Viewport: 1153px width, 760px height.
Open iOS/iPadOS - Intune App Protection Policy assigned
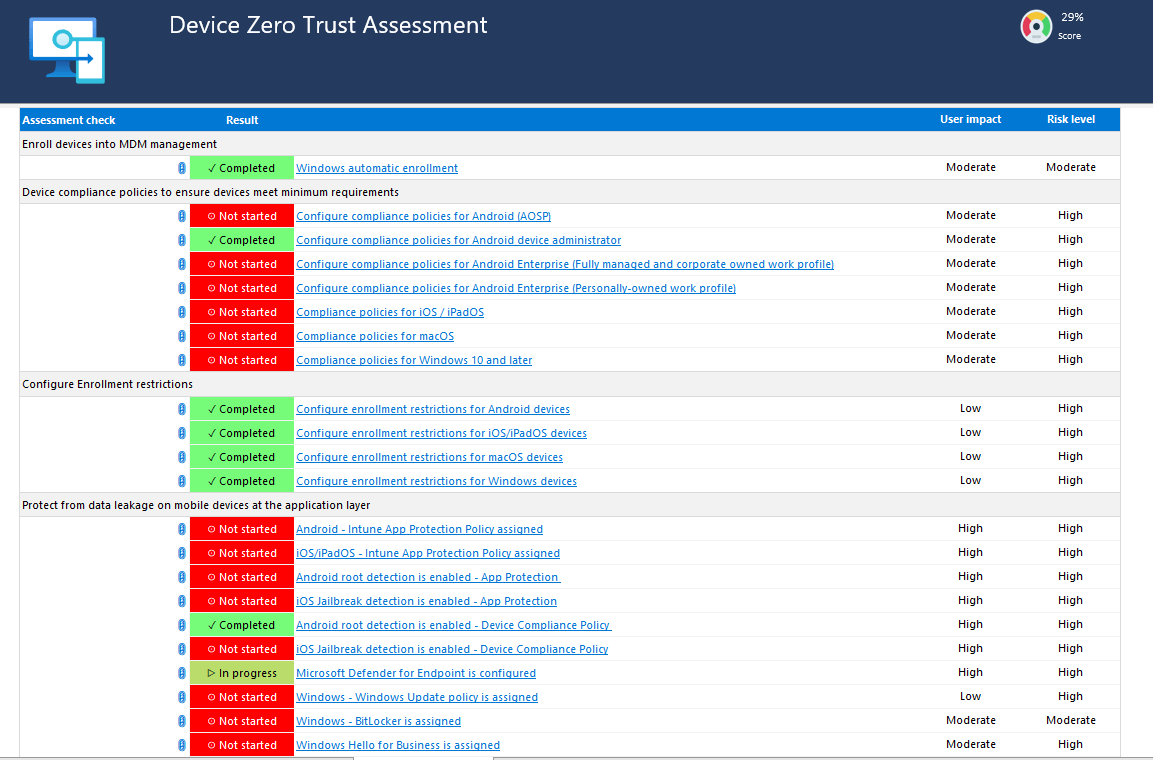pos(428,553)
